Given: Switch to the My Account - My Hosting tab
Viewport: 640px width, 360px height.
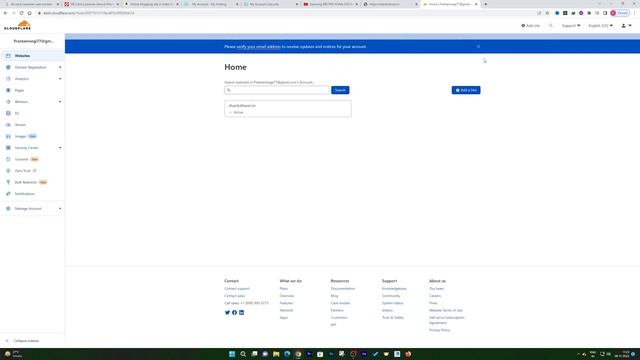Looking at the screenshot, I should click(x=211, y=4).
